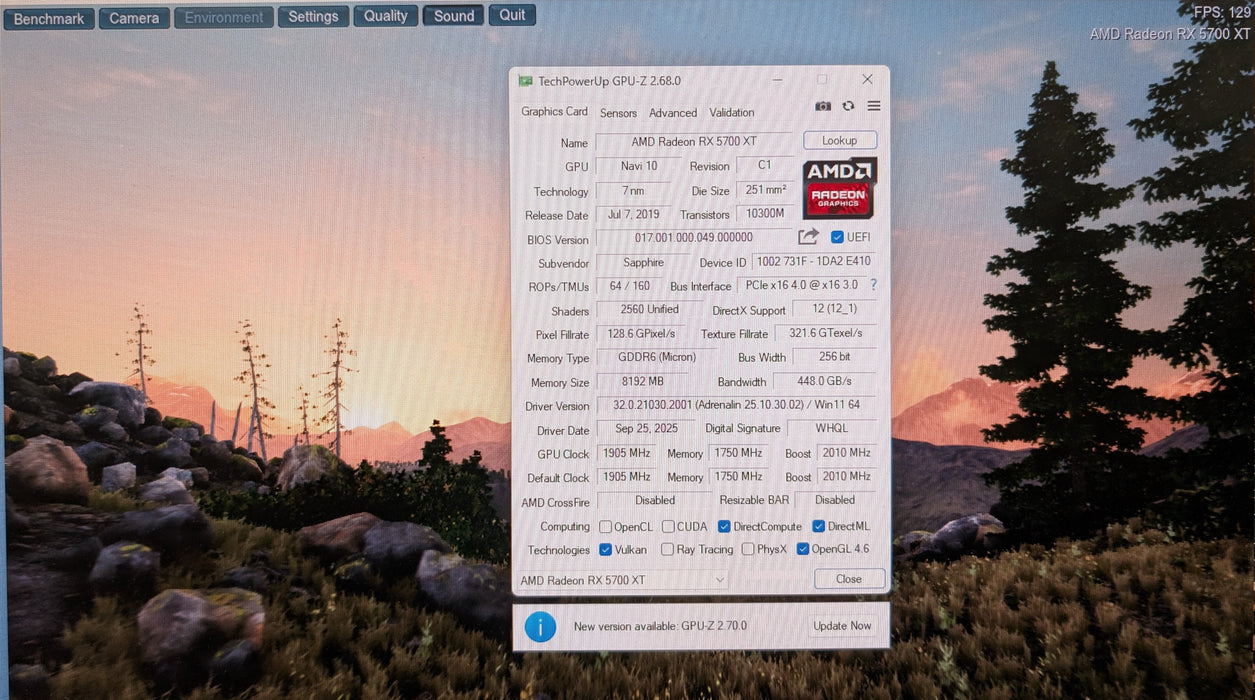Click the DirectX Support value "12 (12_1)"
Image resolution: width=1255 pixels, height=700 pixels.
[x=833, y=310]
